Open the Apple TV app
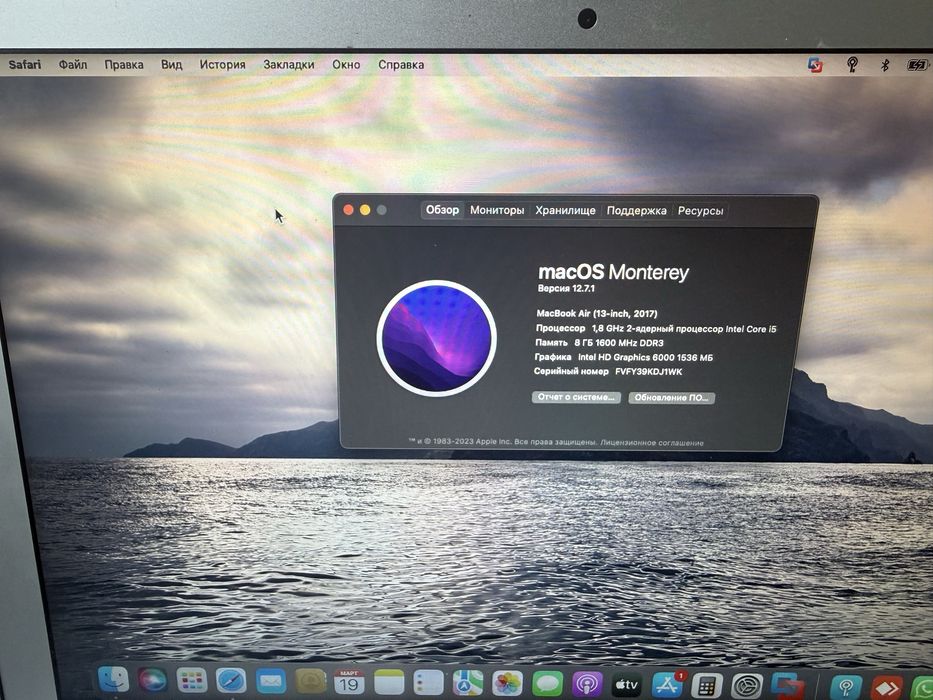The height and width of the screenshot is (700, 933). (627, 685)
